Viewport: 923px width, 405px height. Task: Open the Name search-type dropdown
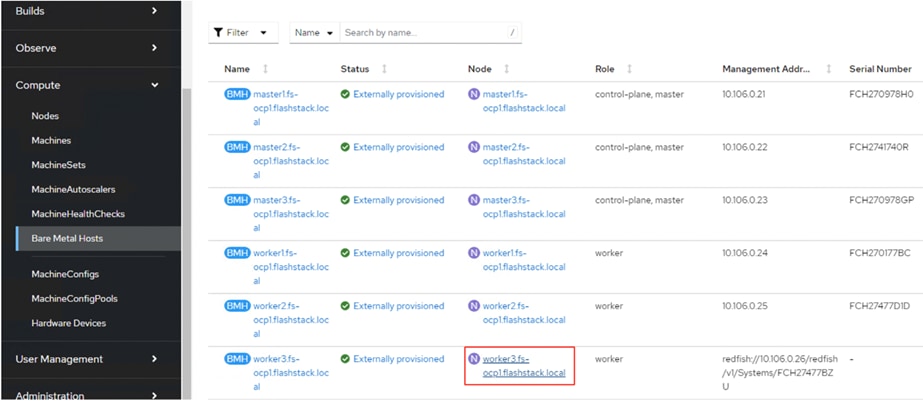click(314, 33)
